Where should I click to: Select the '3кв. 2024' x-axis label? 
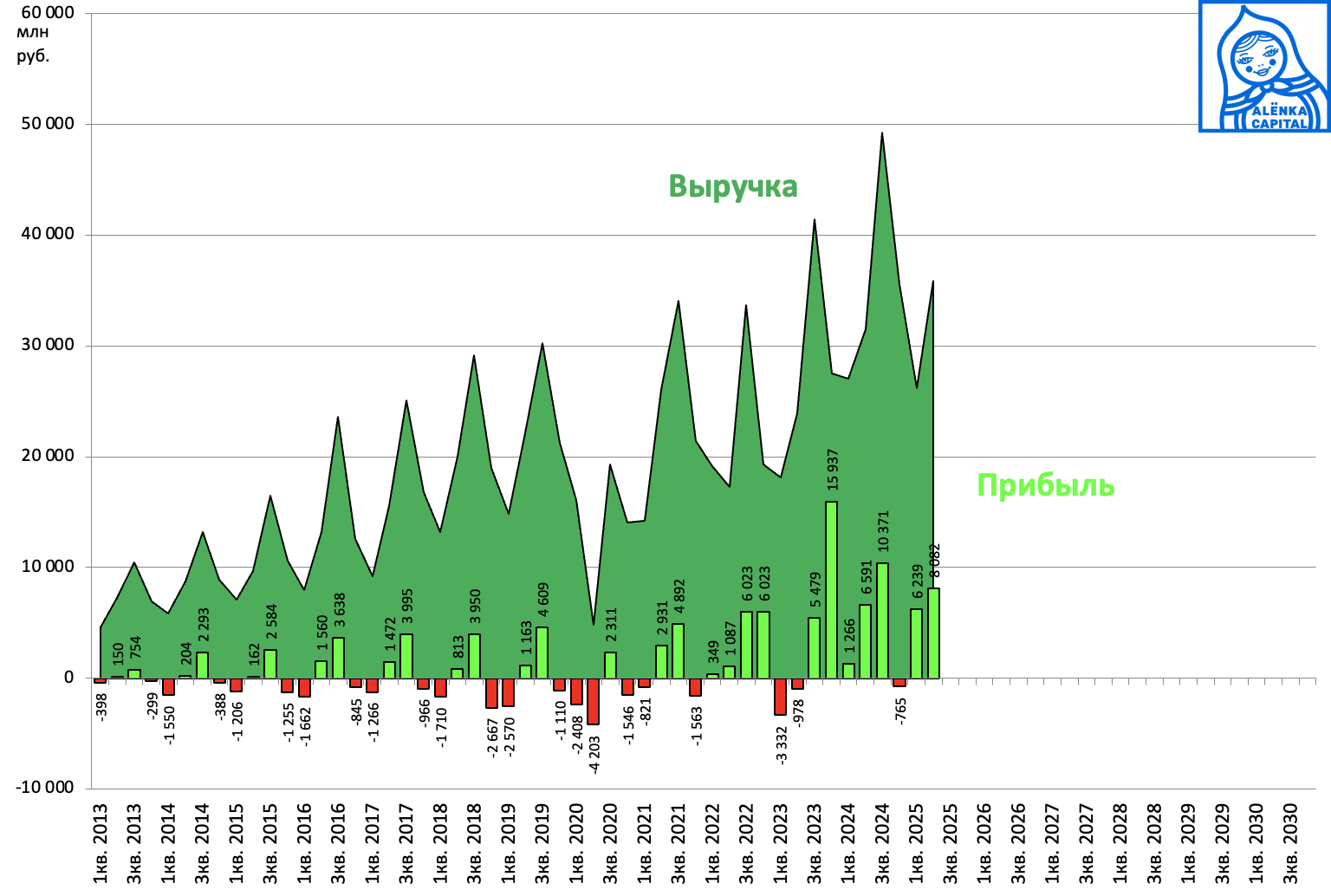tap(882, 843)
